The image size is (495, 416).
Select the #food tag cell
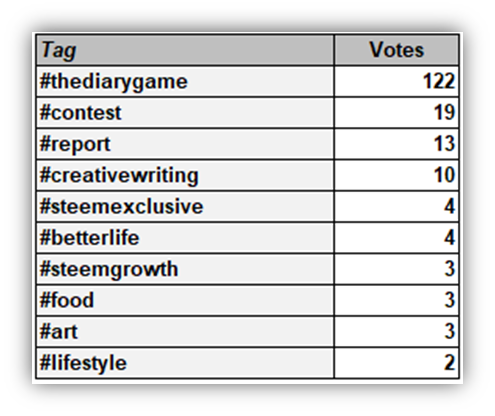pos(185,300)
